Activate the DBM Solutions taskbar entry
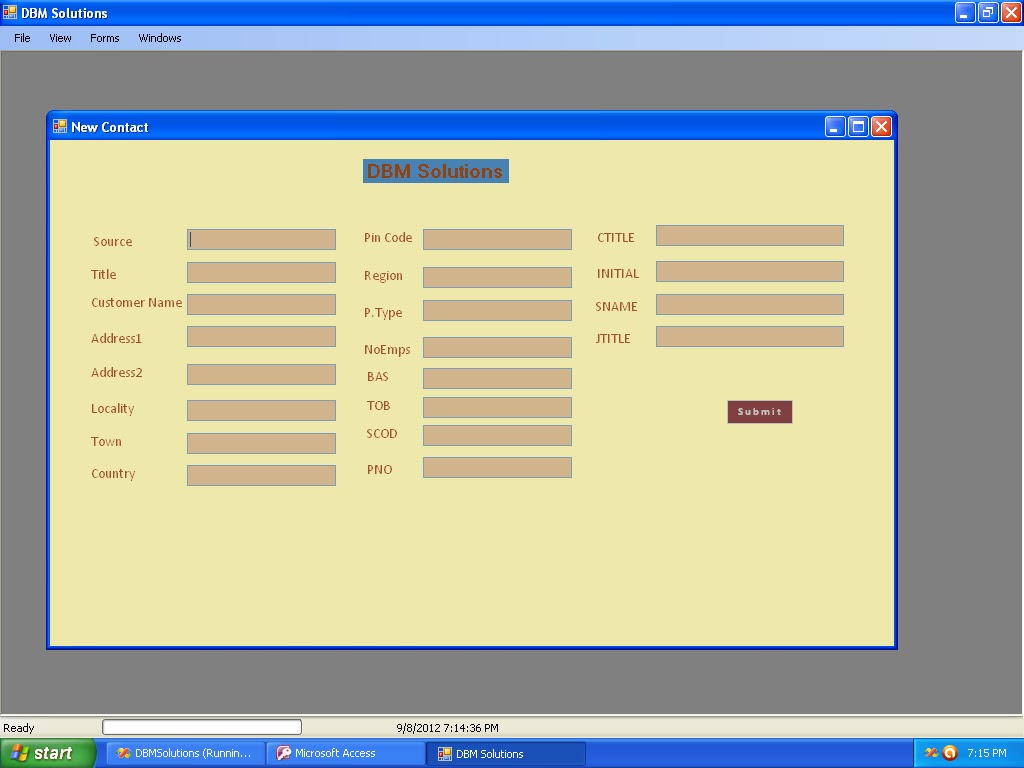 coord(506,753)
